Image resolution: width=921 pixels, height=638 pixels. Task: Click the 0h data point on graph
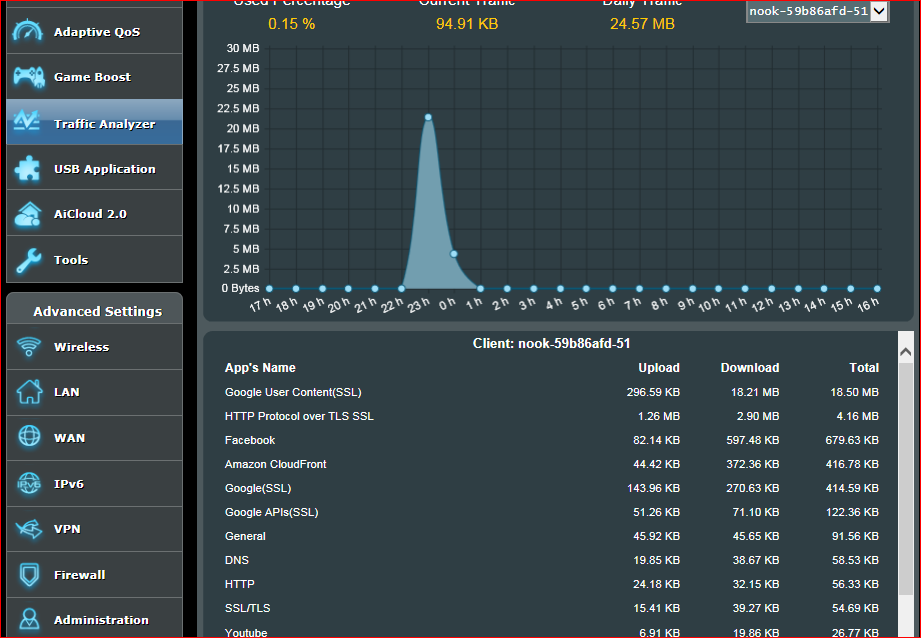coord(454,254)
